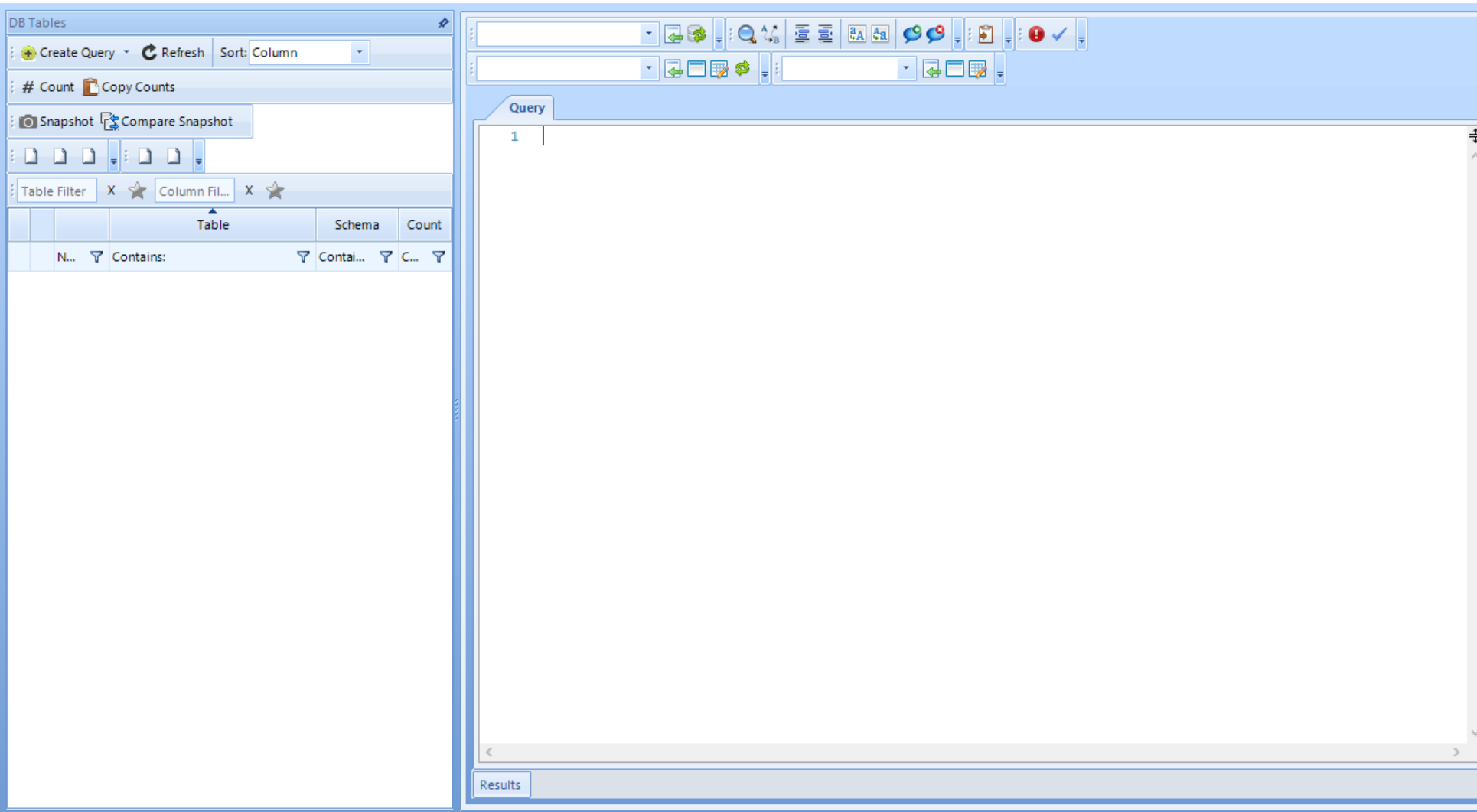The height and width of the screenshot is (812, 1477).
Task: Click the editor's horizontal scrollbar left arrow
Action: [489, 752]
